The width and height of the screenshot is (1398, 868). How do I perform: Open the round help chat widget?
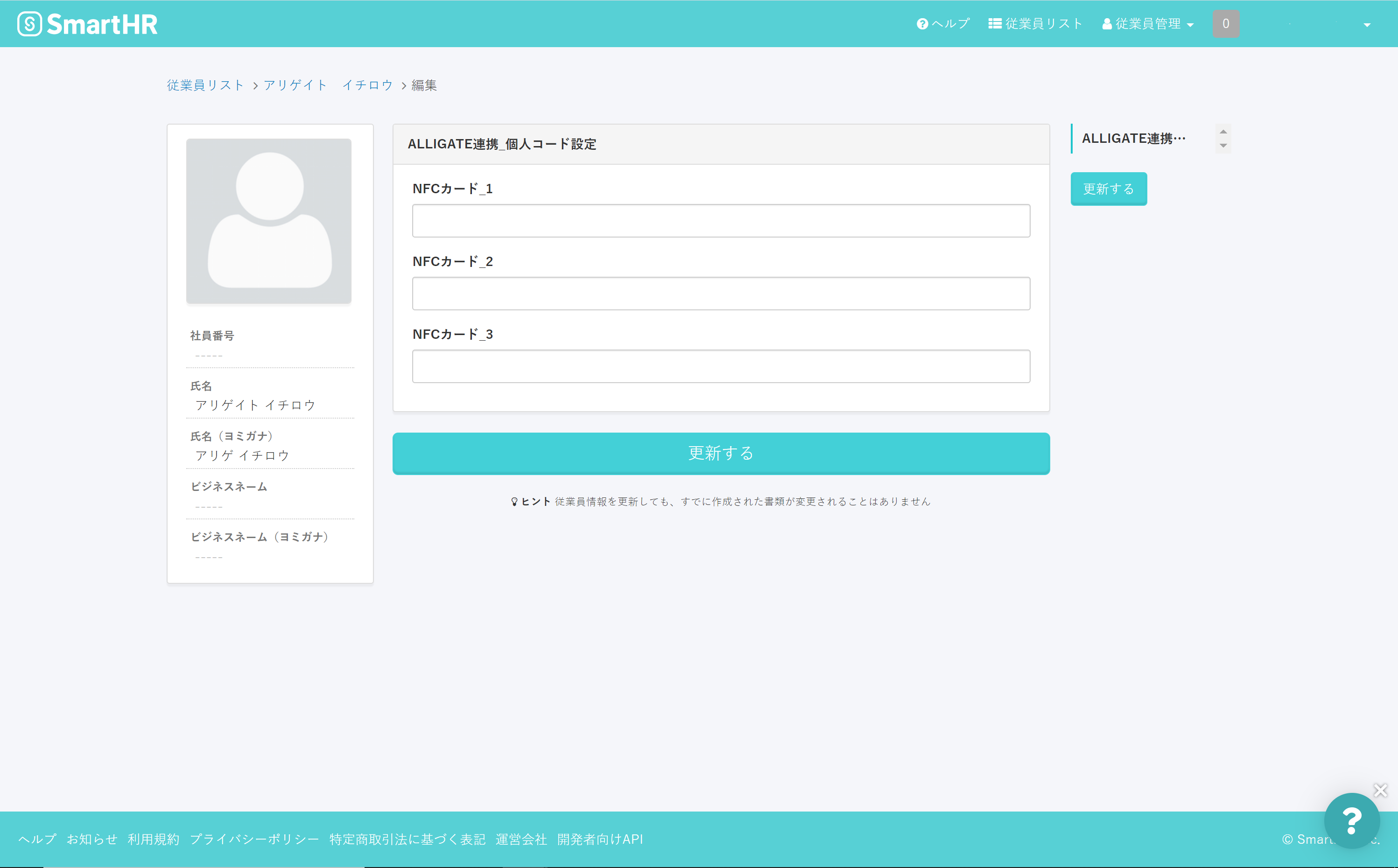pyautogui.click(x=1352, y=820)
